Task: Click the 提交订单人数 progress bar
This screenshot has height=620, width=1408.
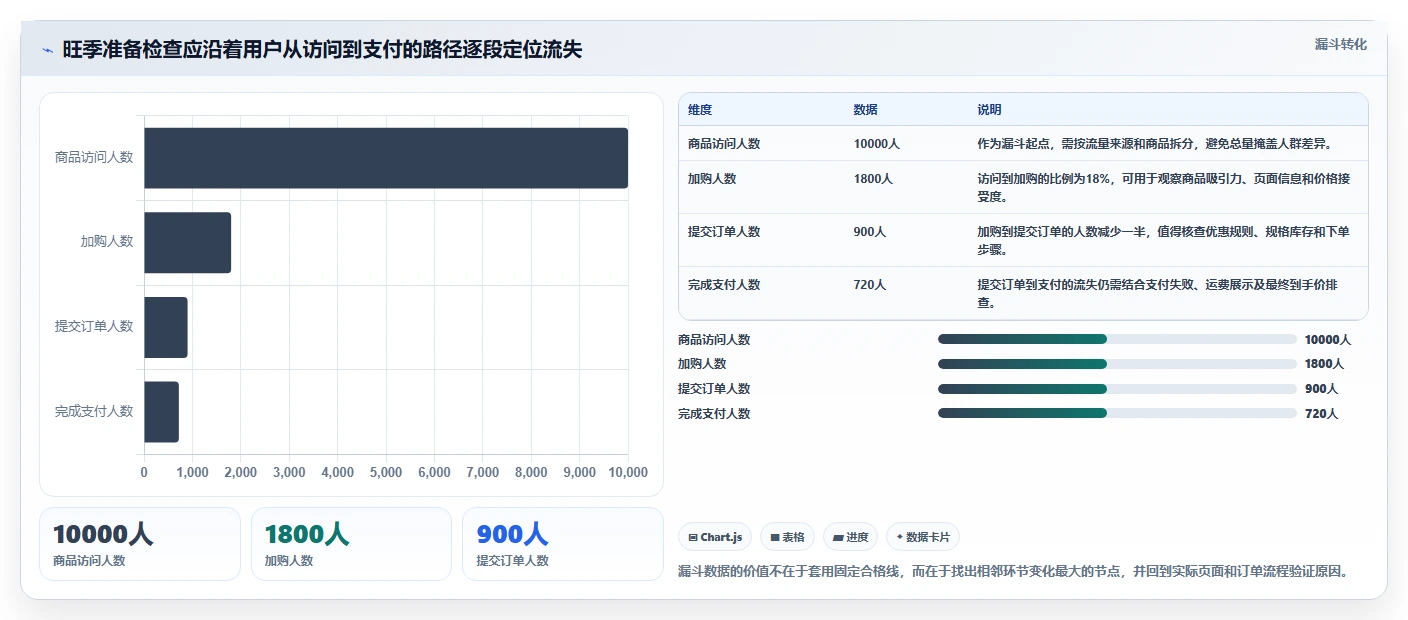Action: pos(1117,389)
